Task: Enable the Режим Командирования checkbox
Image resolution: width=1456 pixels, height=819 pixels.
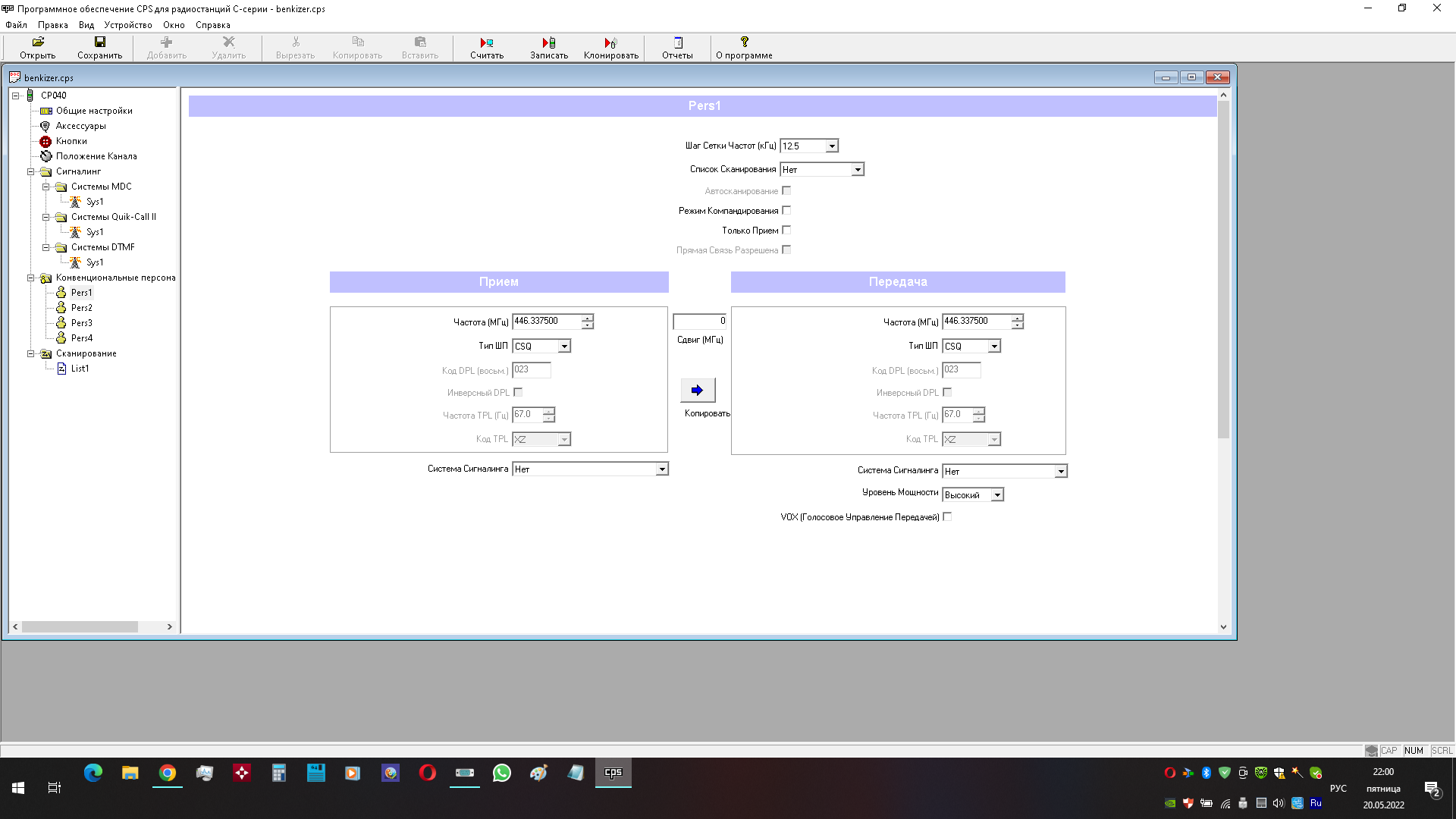Action: [x=786, y=210]
